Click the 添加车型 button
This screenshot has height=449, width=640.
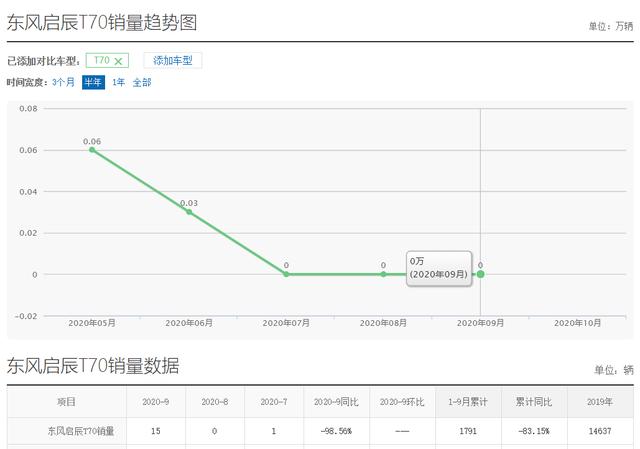point(173,60)
